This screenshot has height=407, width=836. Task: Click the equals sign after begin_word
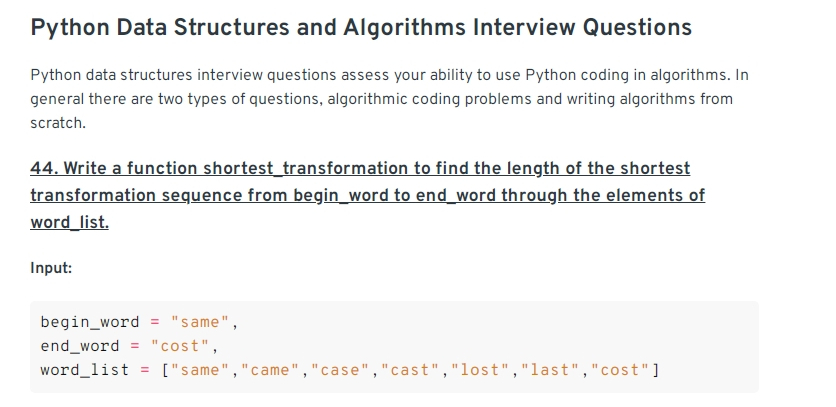(155, 322)
